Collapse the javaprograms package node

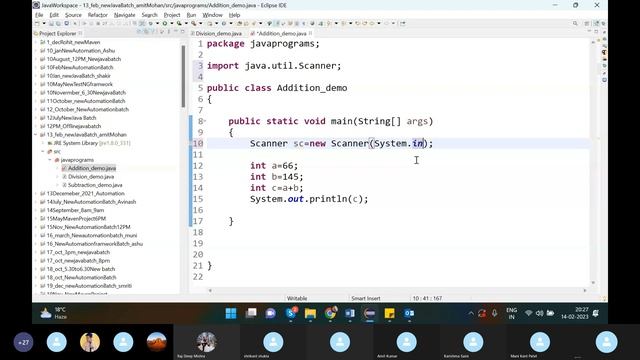pyautogui.click(x=50, y=160)
